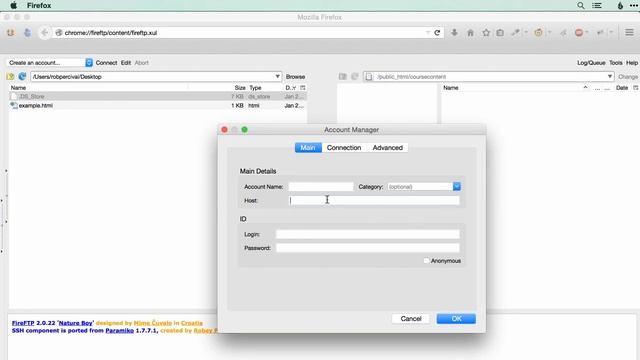
Task: Go to the Firefox home page icon
Action: pos(470,33)
